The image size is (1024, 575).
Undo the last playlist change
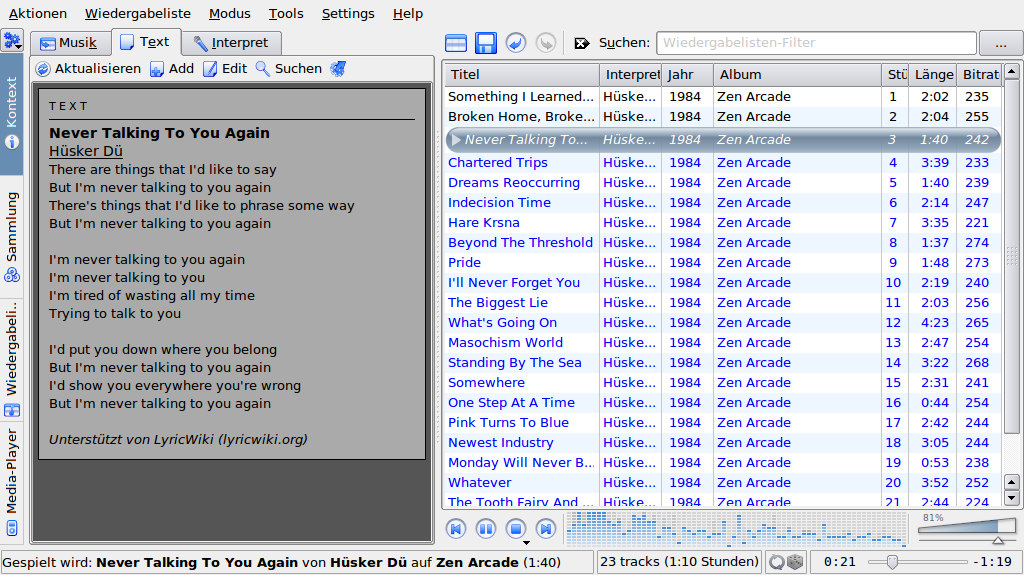(515, 43)
